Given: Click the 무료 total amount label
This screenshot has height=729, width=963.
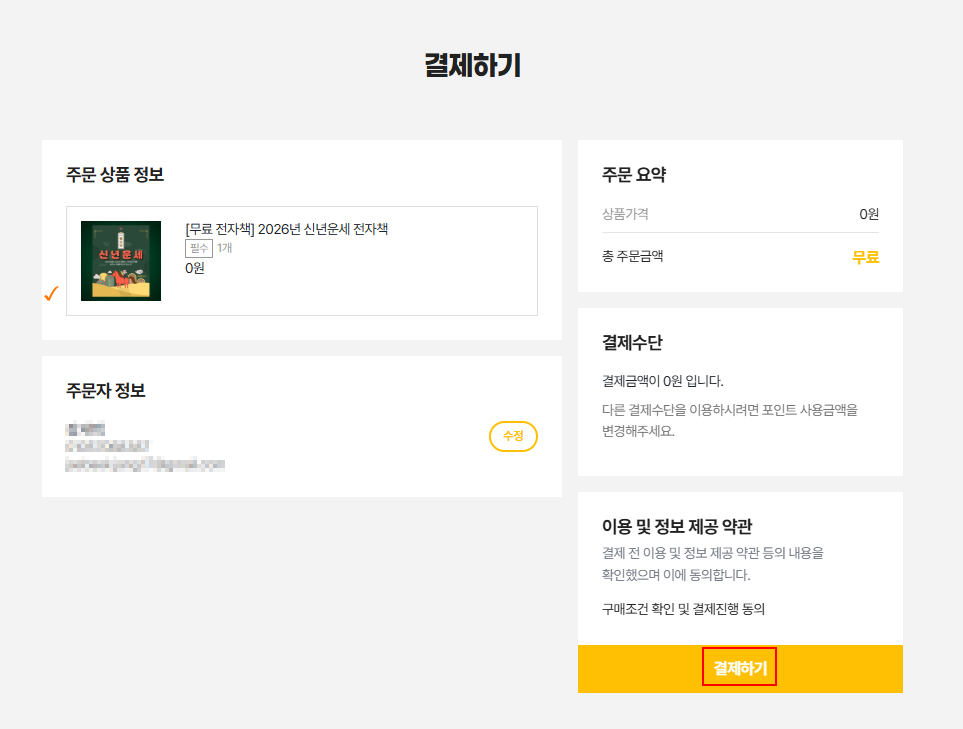Looking at the screenshot, I should (865, 257).
